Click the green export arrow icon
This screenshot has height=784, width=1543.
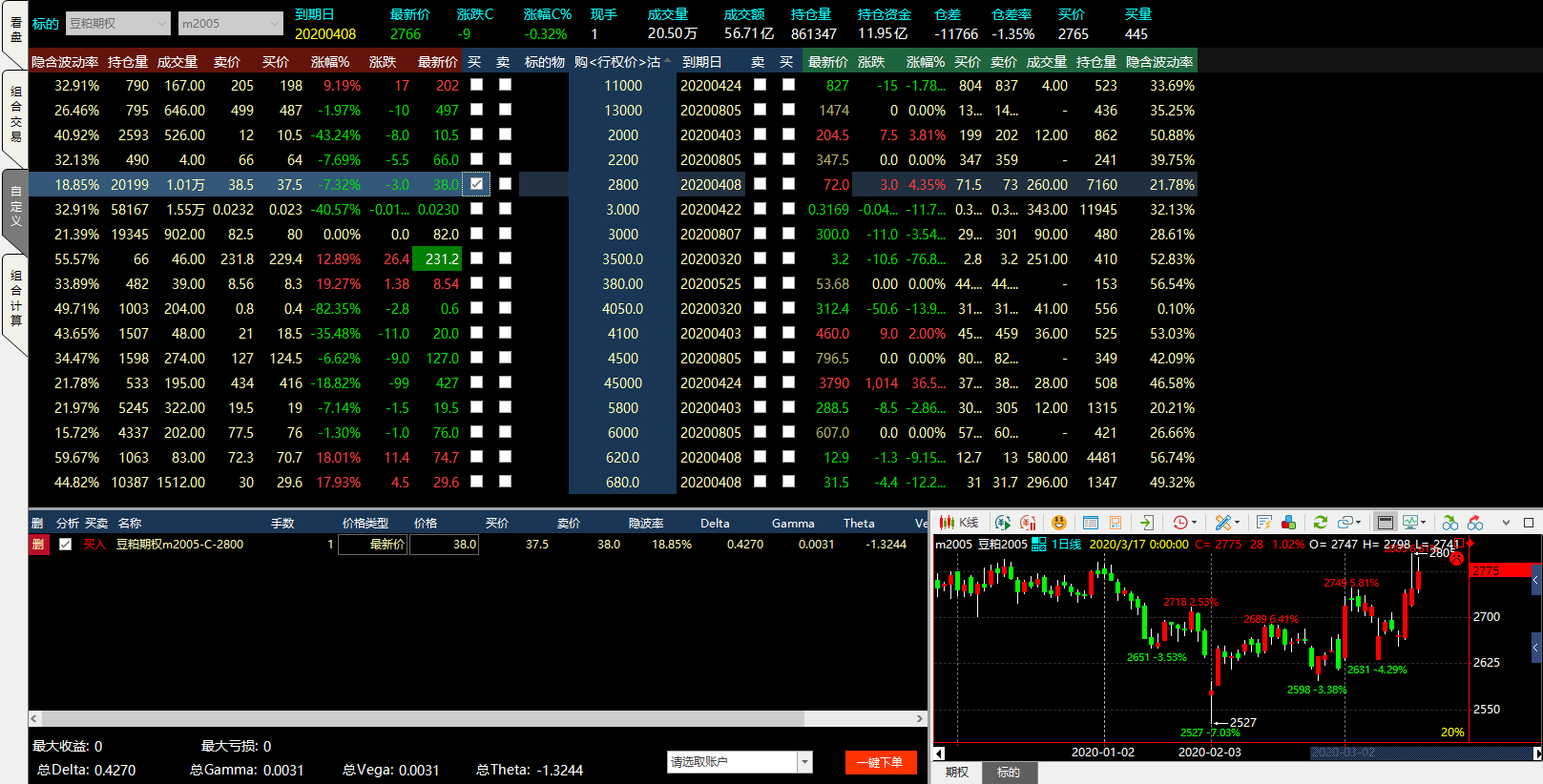(1147, 523)
